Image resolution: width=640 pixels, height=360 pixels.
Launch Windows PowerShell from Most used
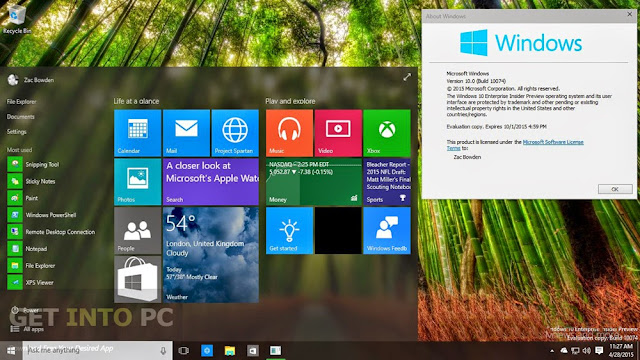42,215
